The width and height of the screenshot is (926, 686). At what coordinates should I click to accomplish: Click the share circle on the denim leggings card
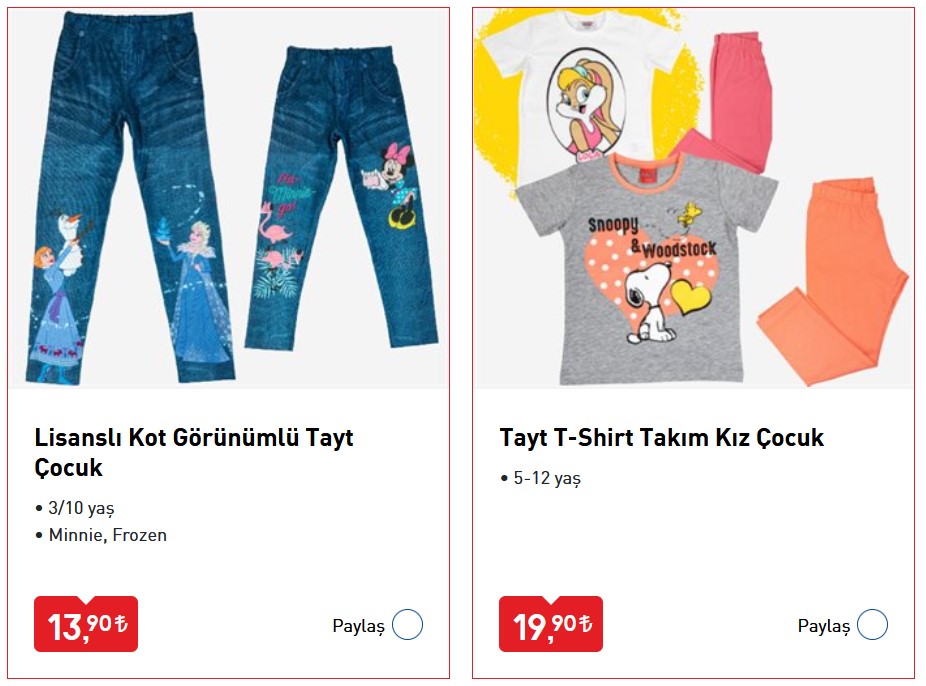(x=407, y=626)
